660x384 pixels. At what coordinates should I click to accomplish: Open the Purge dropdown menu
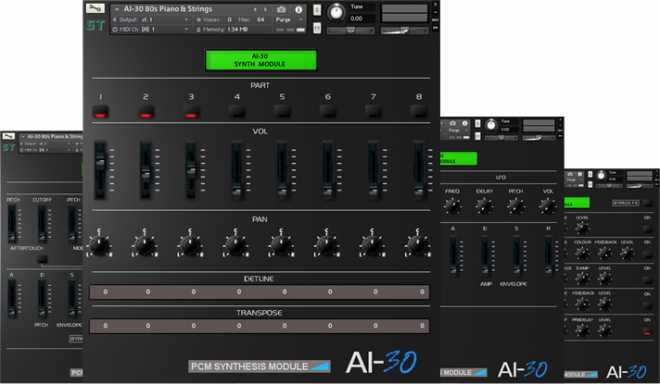click(x=289, y=20)
